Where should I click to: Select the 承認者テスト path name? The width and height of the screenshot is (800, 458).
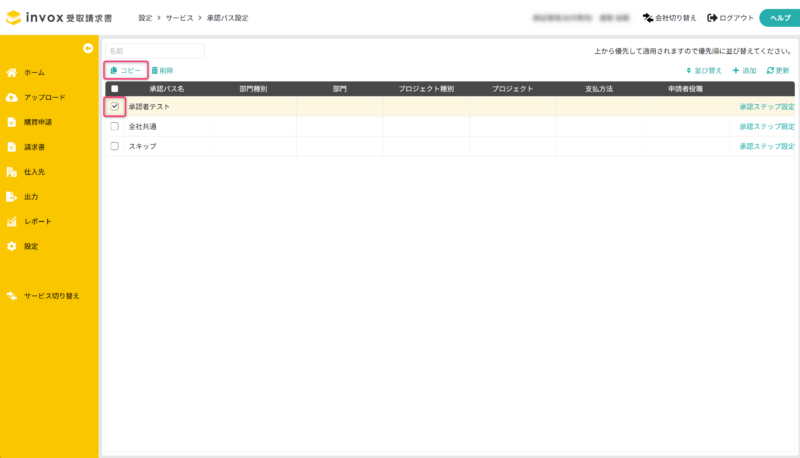(x=149, y=107)
